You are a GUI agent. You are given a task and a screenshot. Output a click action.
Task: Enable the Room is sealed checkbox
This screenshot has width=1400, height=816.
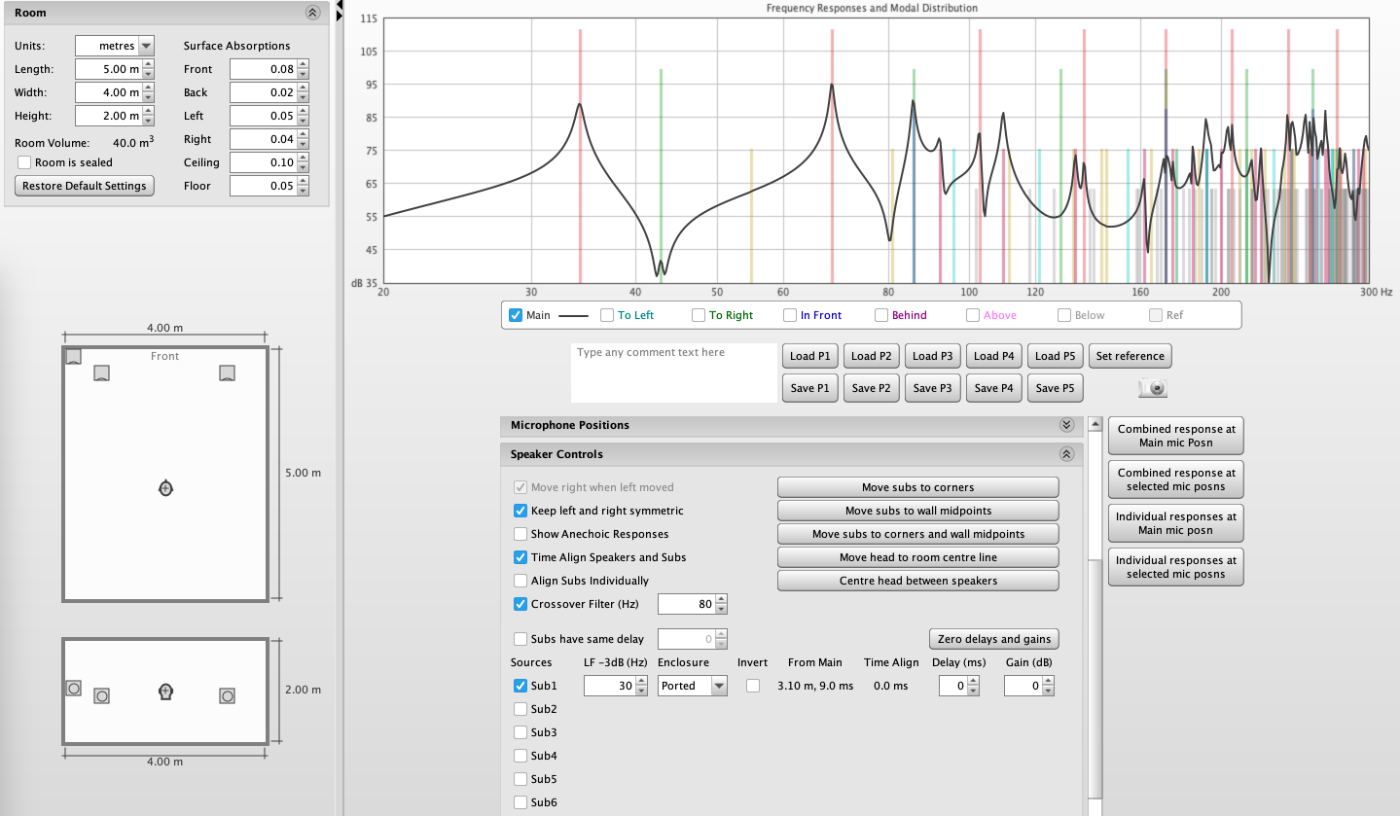click(x=25, y=162)
